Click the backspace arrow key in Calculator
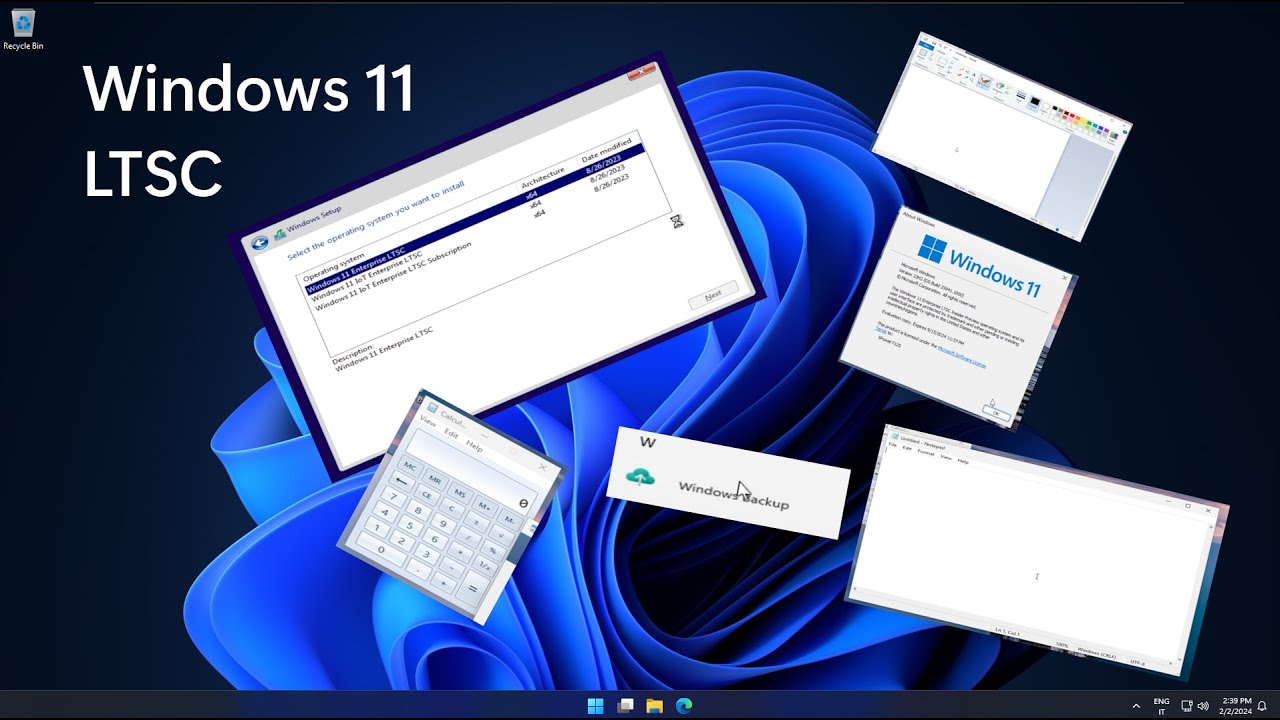 coord(402,482)
